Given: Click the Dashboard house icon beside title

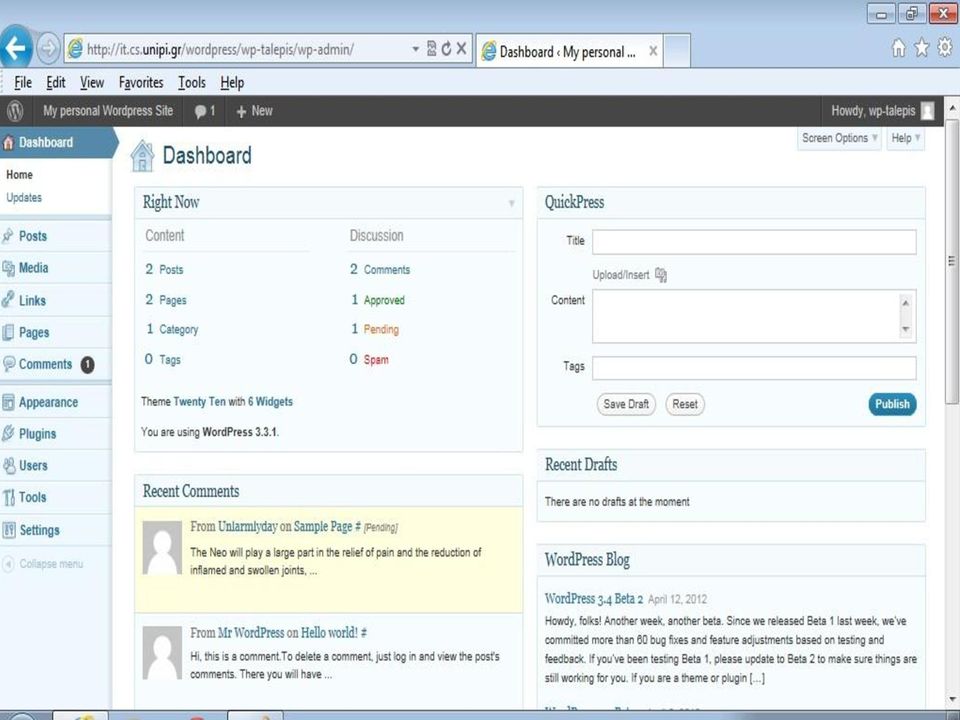Looking at the screenshot, I should (142, 156).
